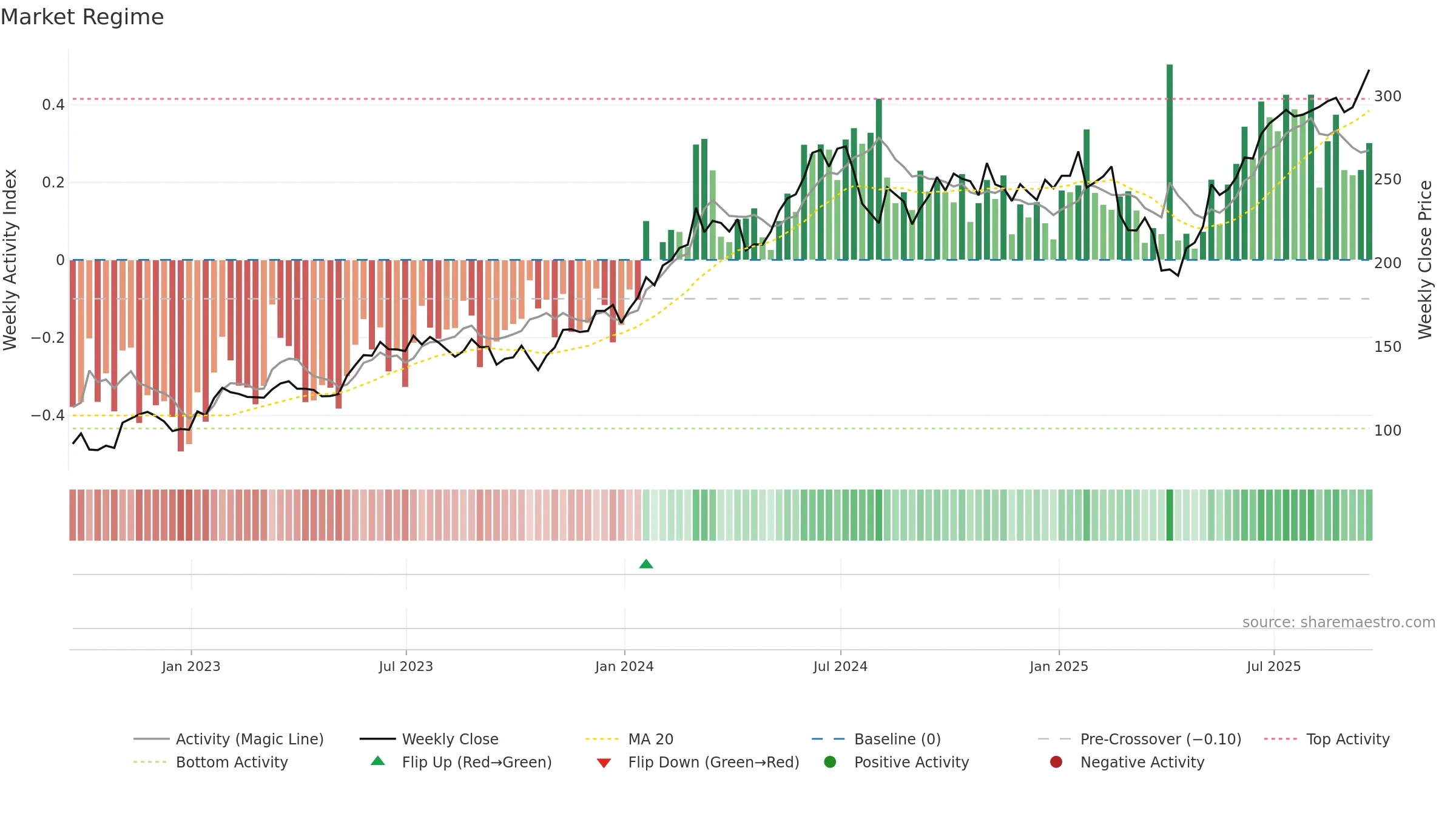The width and height of the screenshot is (1456, 819).
Task: Click the darkest green cell in the regime heat strip
Action: (1170, 515)
